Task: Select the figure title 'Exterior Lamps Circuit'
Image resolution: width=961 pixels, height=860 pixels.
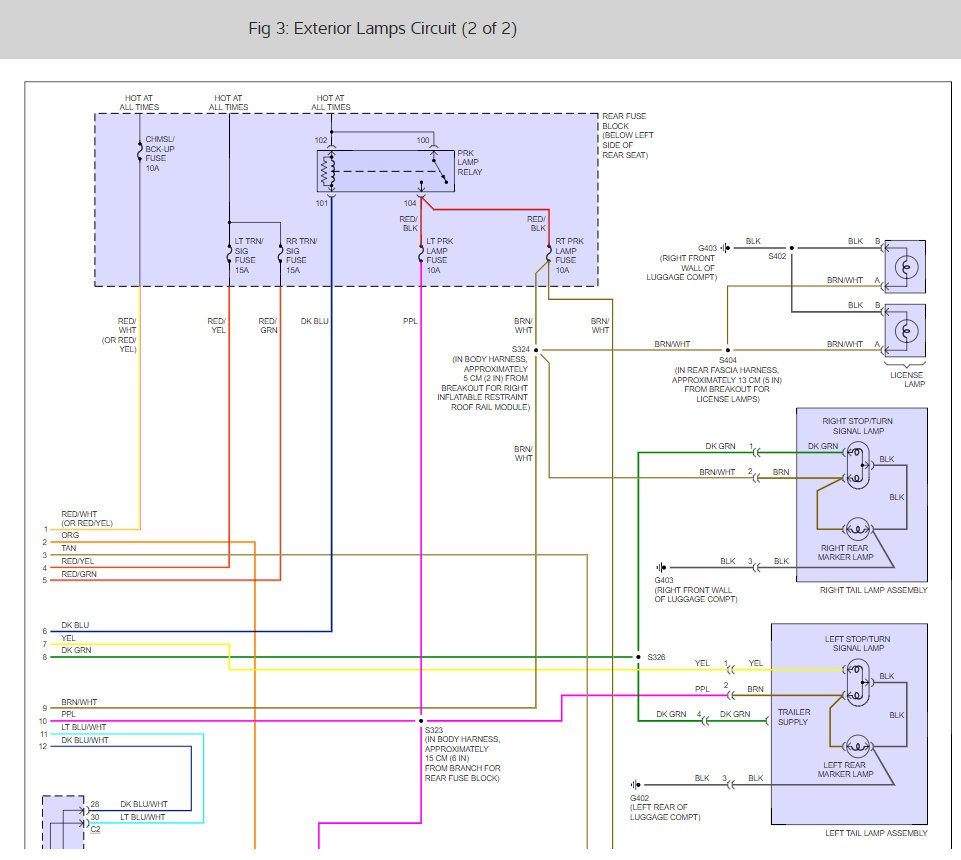Action: tap(375, 28)
